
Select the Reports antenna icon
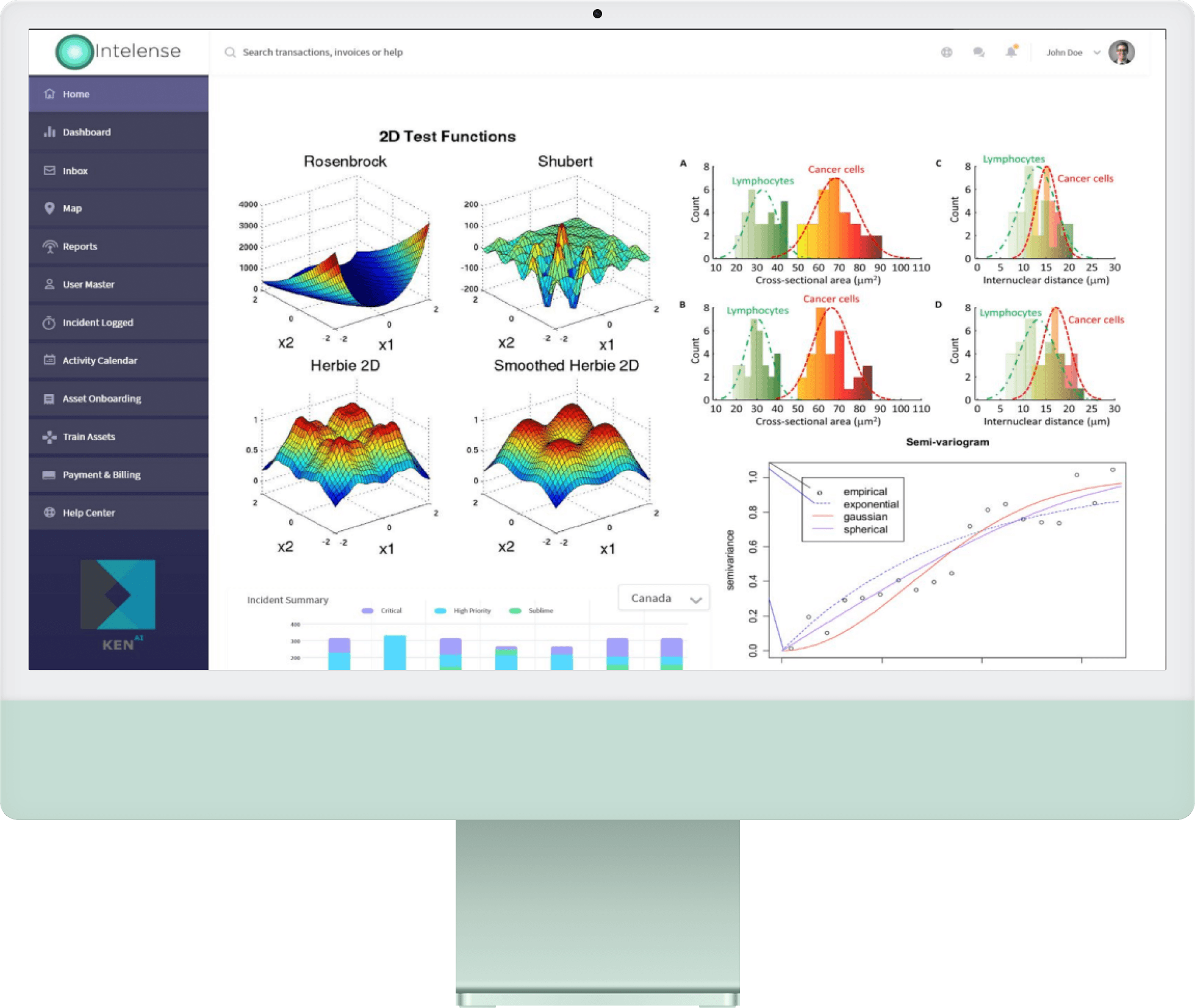(49, 246)
